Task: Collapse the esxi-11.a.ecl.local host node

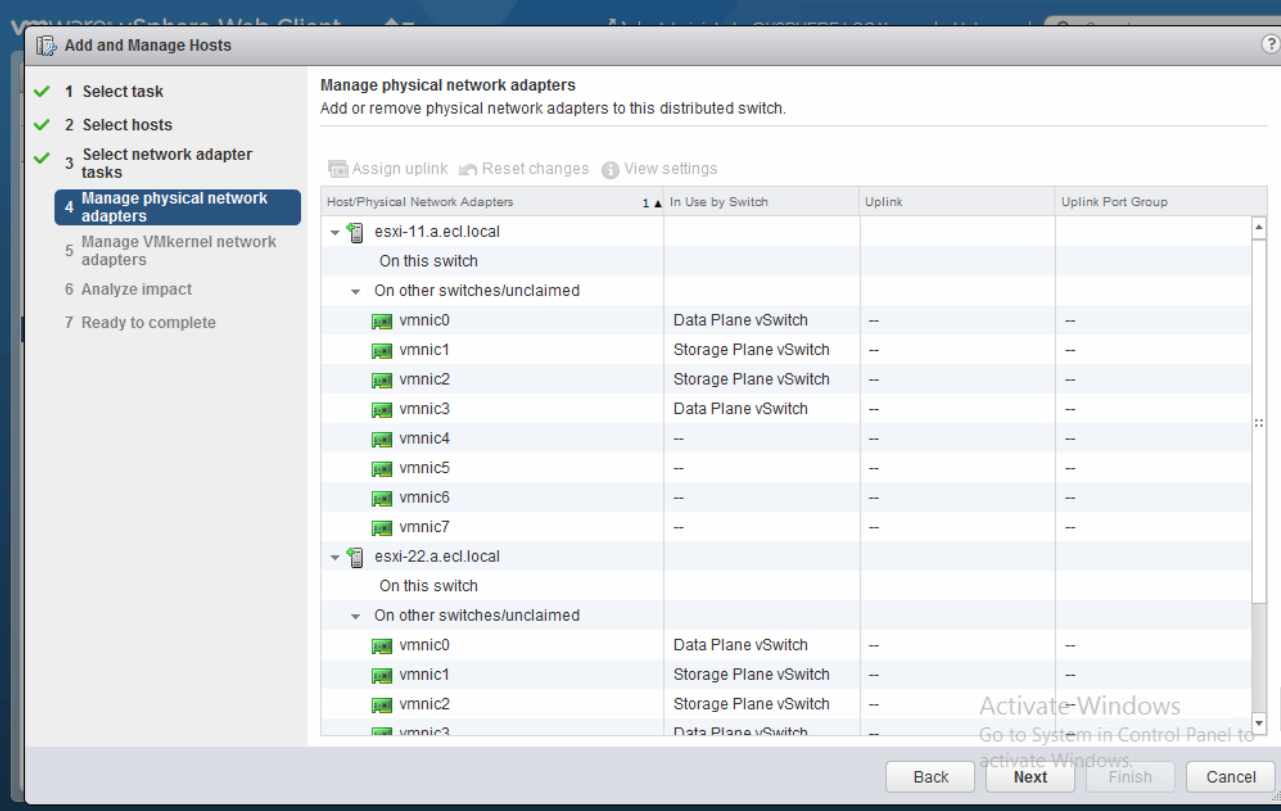Action: click(335, 232)
